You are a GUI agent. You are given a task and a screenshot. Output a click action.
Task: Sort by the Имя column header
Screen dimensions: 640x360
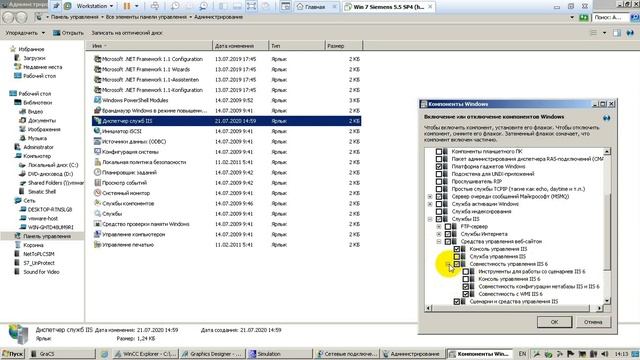coord(149,46)
